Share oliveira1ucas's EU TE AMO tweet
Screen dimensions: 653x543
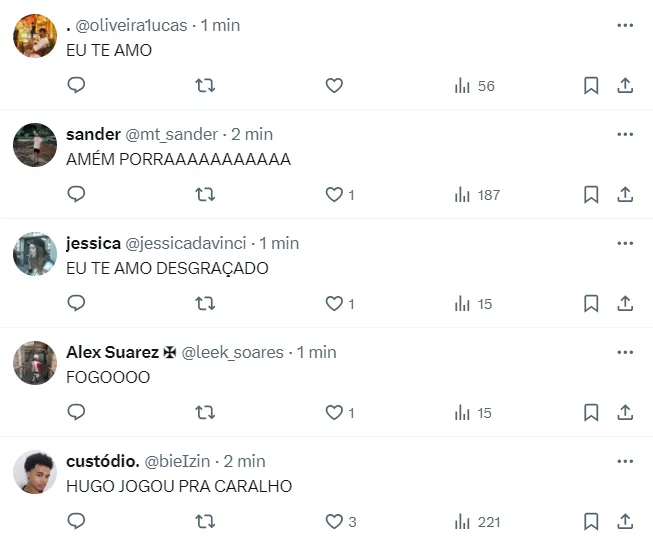(x=625, y=86)
